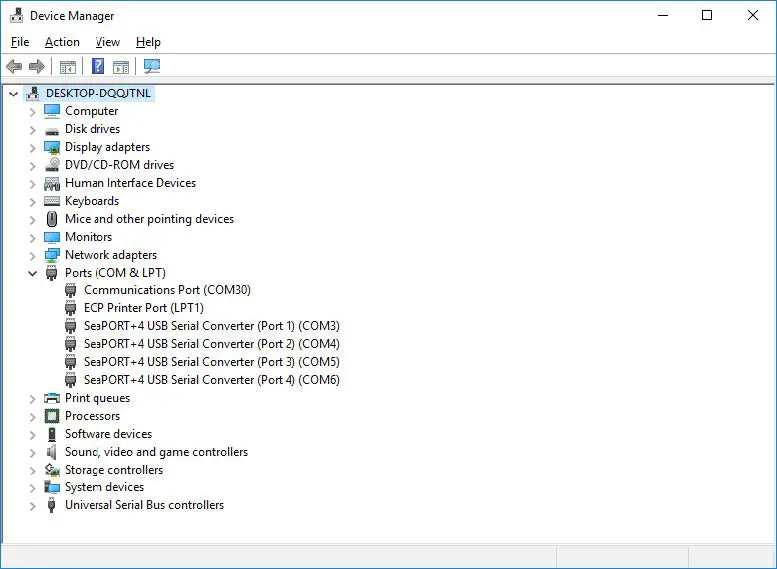The height and width of the screenshot is (569, 777).
Task: Click the Display adapters device icon
Action: coord(52,147)
